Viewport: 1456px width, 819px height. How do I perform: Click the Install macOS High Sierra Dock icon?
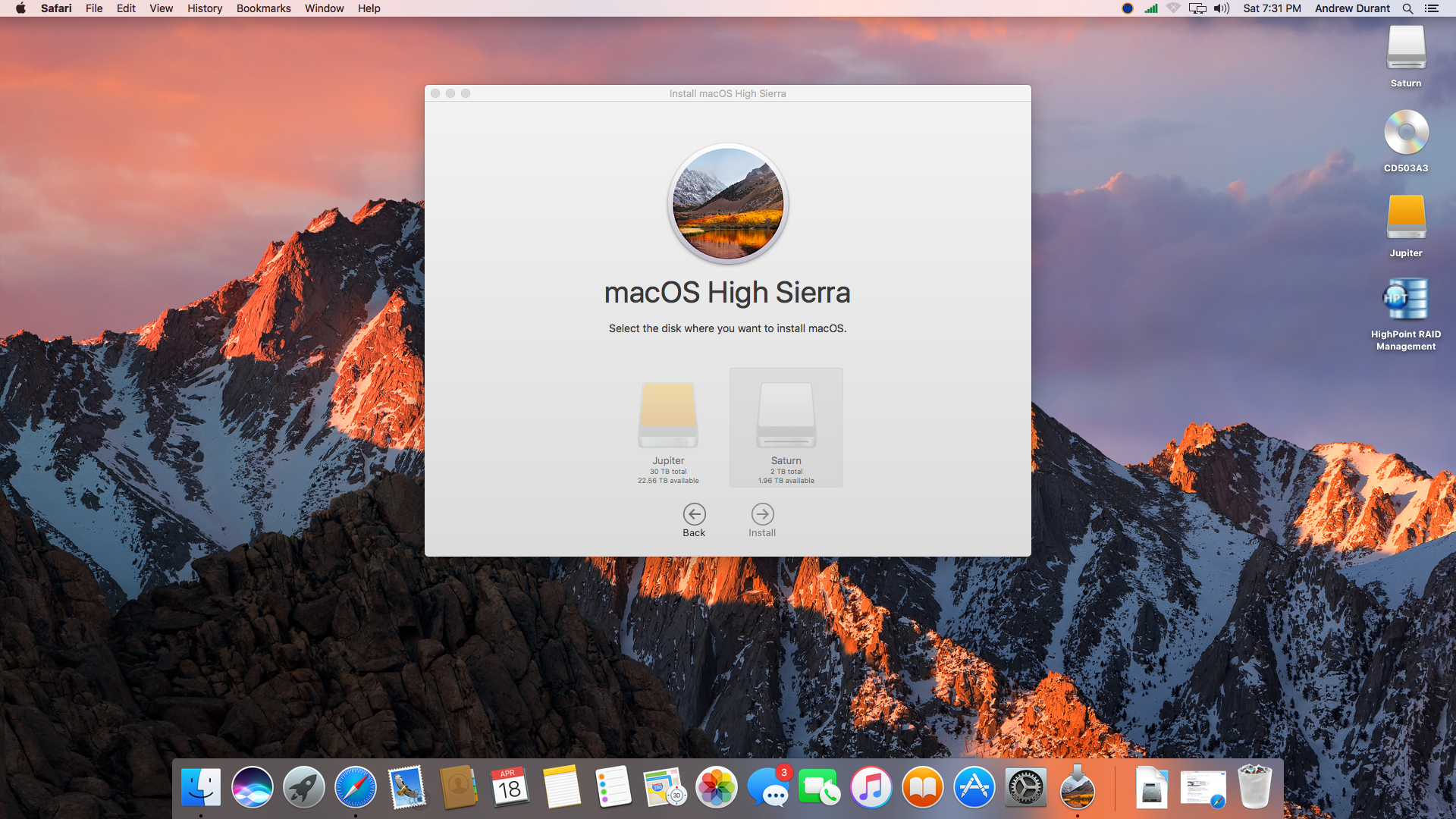click(x=1078, y=787)
